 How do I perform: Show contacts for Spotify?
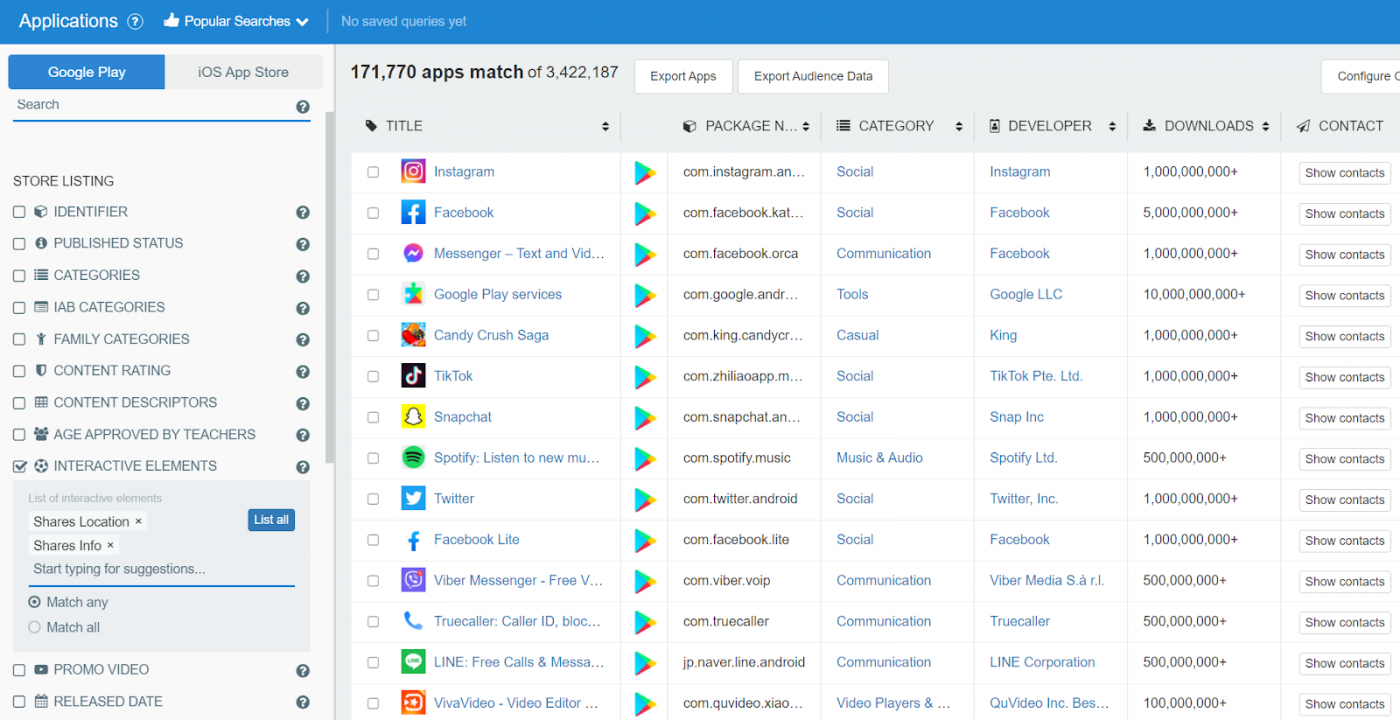coord(1344,459)
